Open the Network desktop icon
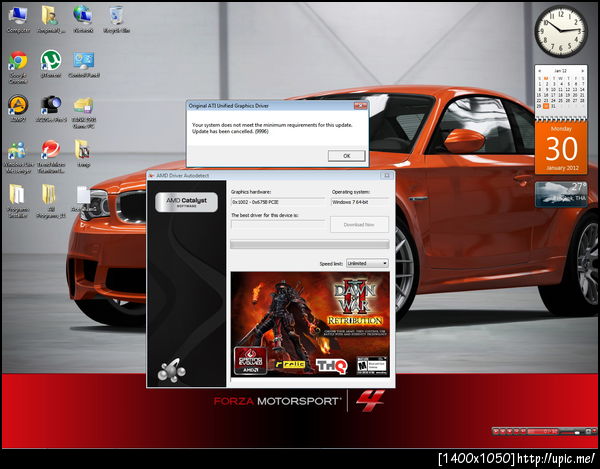This screenshot has height=469, width=600. point(83,20)
